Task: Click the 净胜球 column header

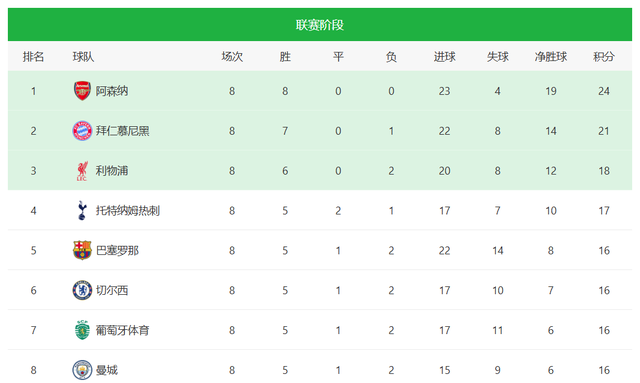Action: pos(551,56)
